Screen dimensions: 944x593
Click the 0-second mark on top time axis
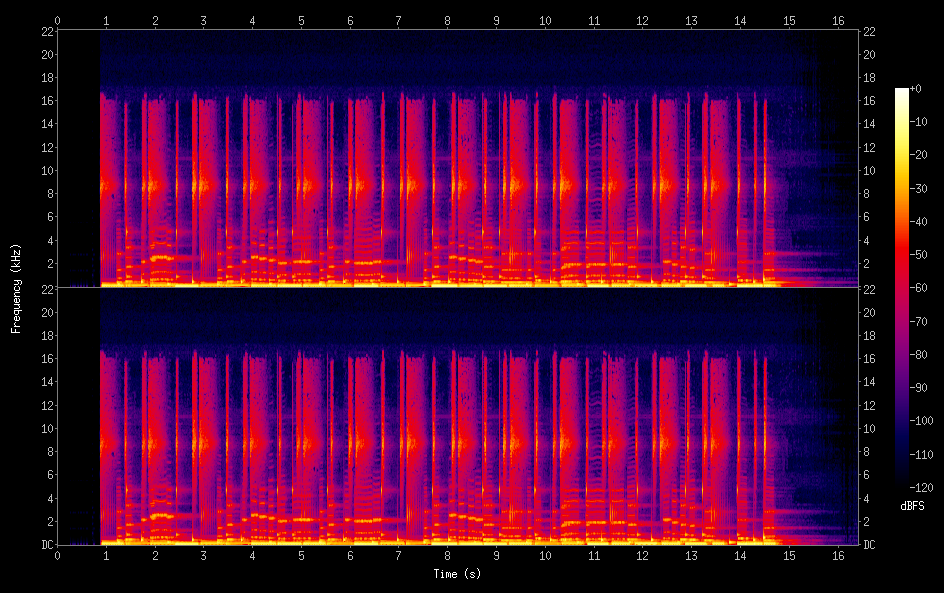pyautogui.click(x=57, y=20)
